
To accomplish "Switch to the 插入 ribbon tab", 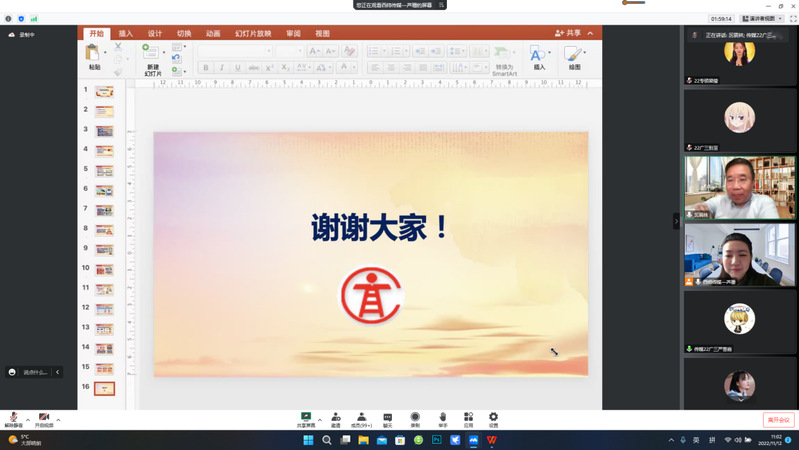I will [x=126, y=34].
